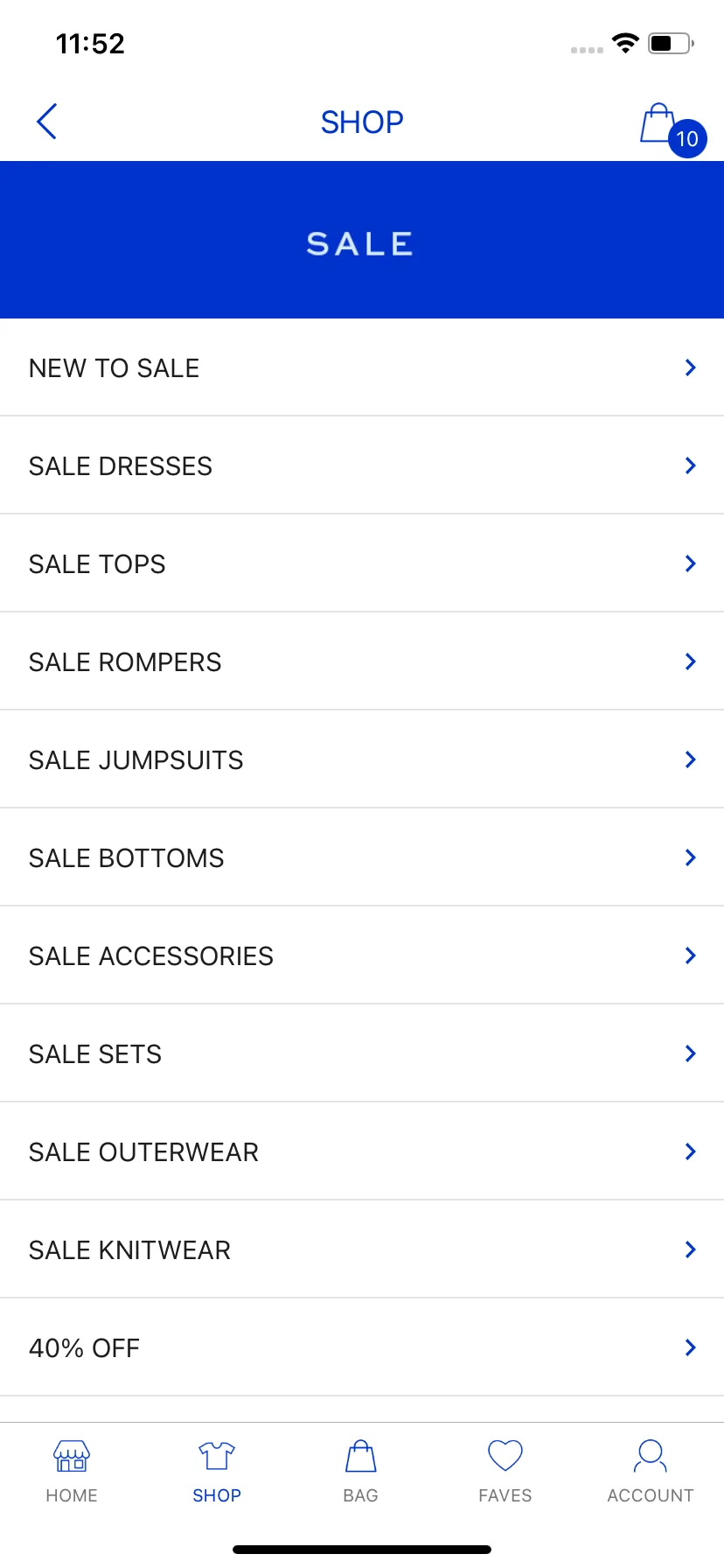Image resolution: width=724 pixels, height=1568 pixels.
Task: Select Sale Sets row
Action: click(x=362, y=1053)
